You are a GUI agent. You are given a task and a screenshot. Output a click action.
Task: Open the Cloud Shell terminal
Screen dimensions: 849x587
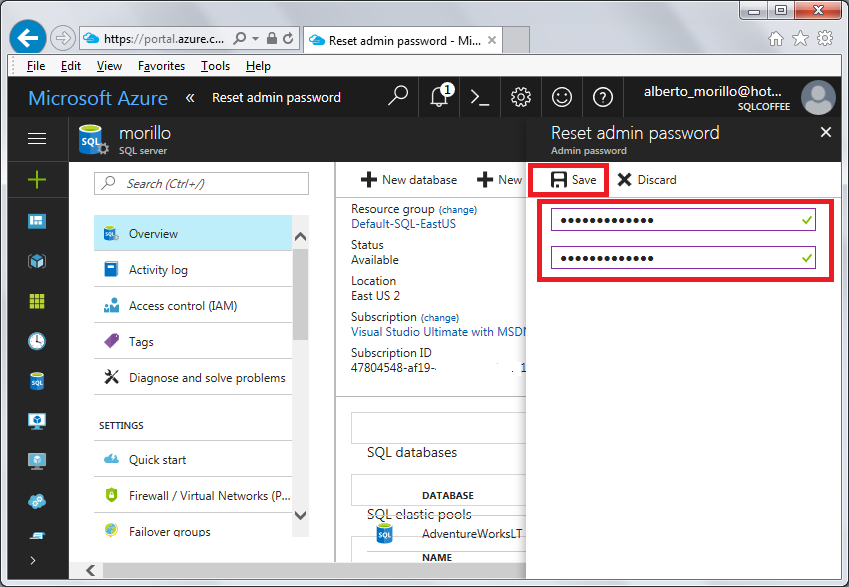point(478,97)
